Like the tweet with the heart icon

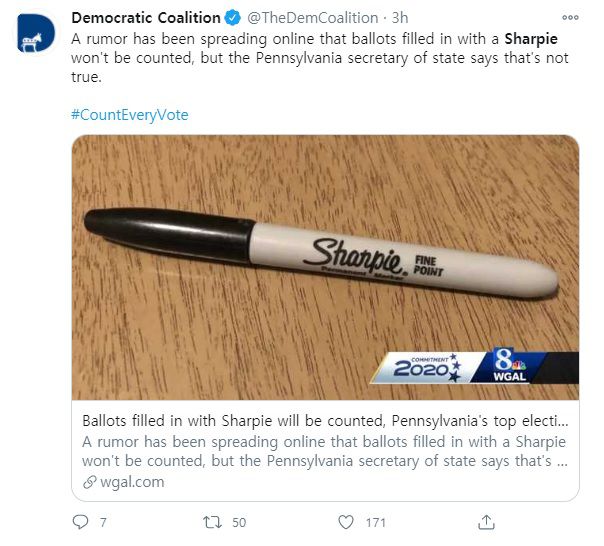[x=346, y=521]
